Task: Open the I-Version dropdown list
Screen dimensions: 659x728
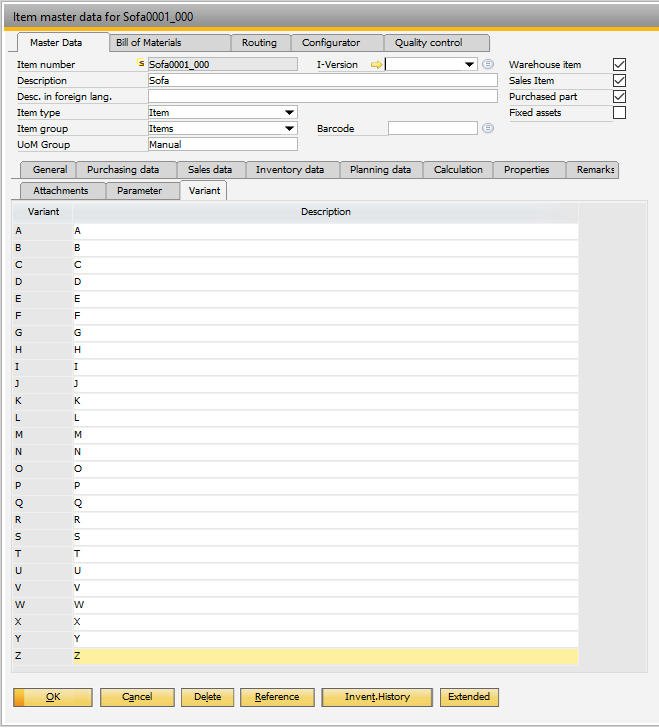Action: pyautogui.click(x=469, y=65)
